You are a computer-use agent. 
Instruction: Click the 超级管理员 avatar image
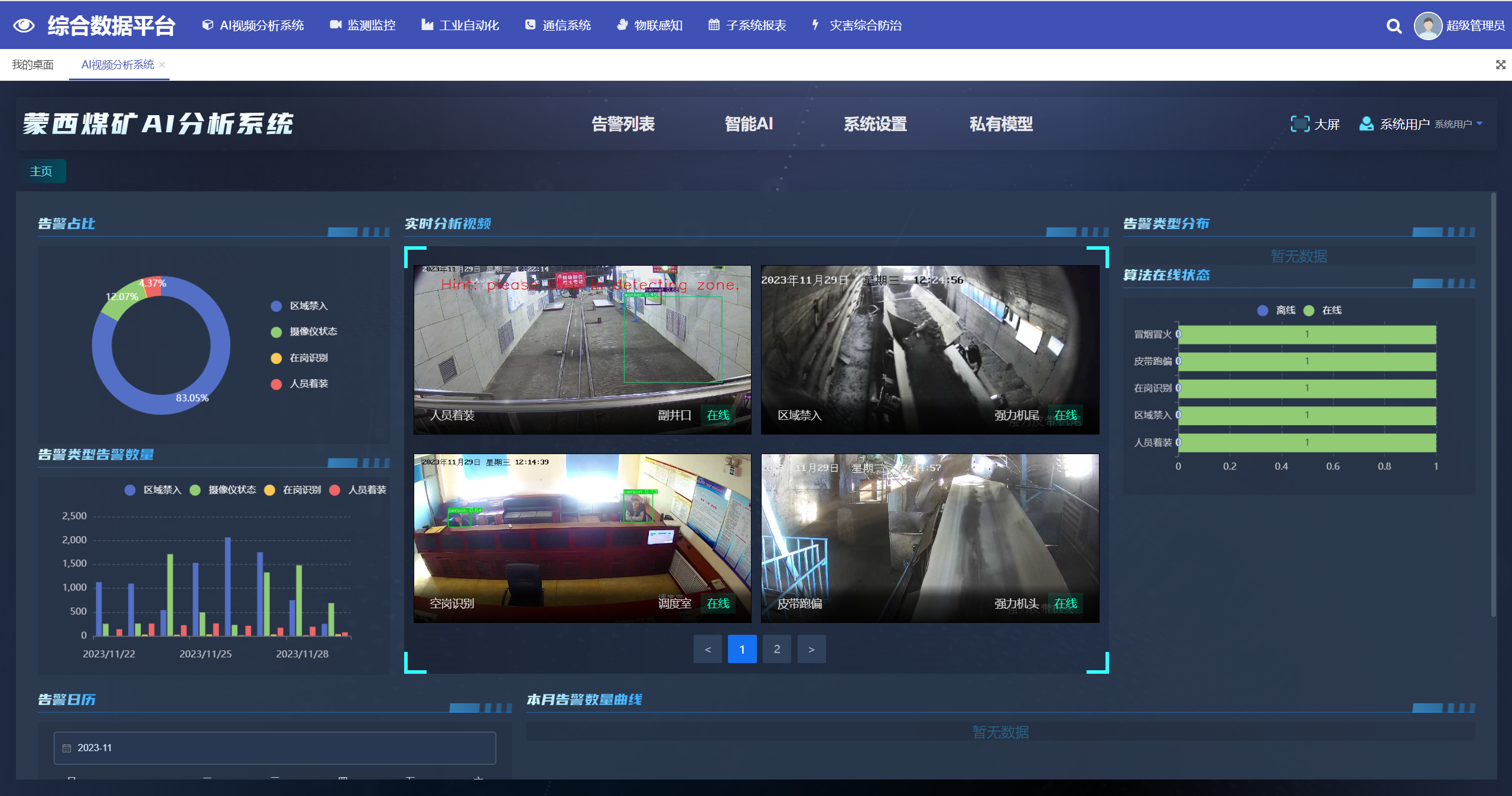pos(1428,25)
